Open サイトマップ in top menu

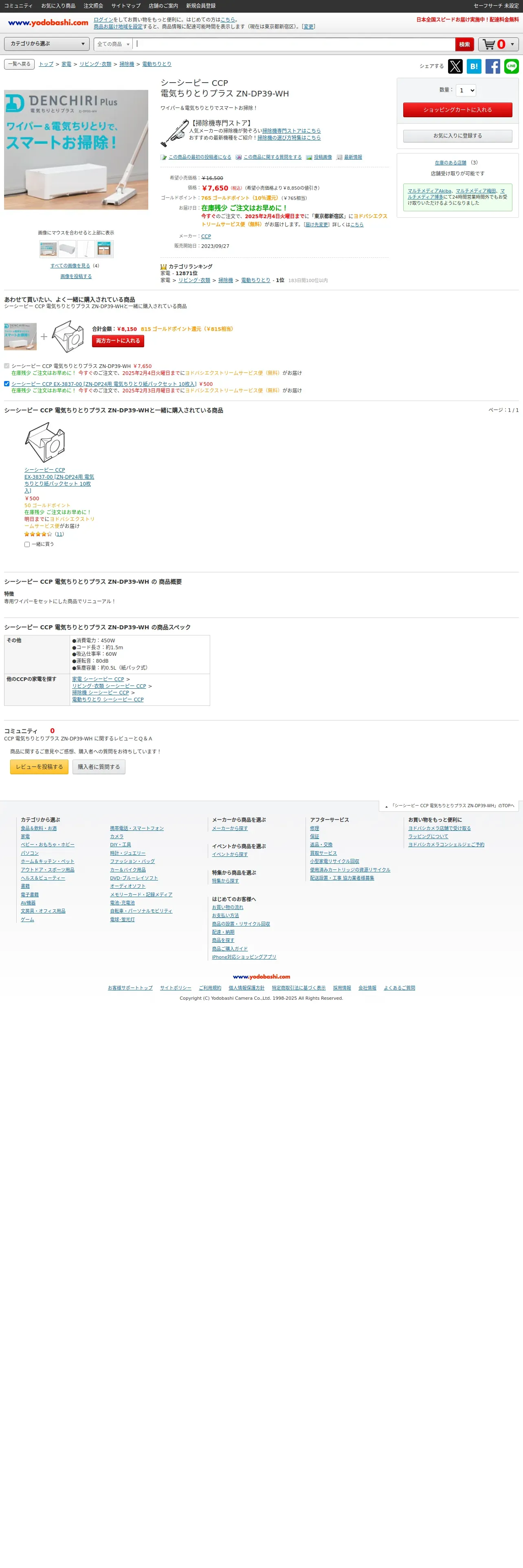tap(126, 5)
